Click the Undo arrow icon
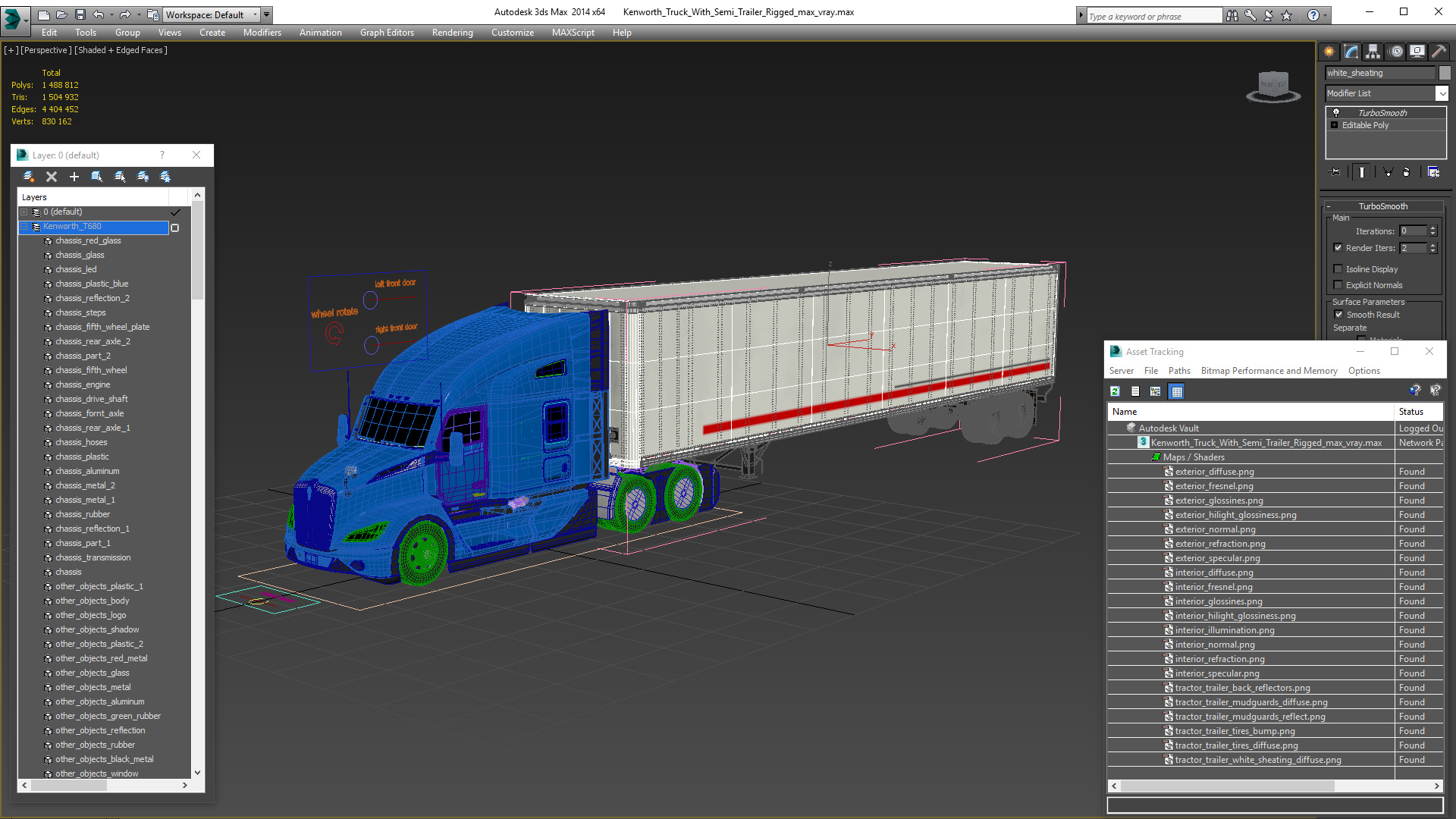Screen dimensions: 1456x819 [99, 14]
